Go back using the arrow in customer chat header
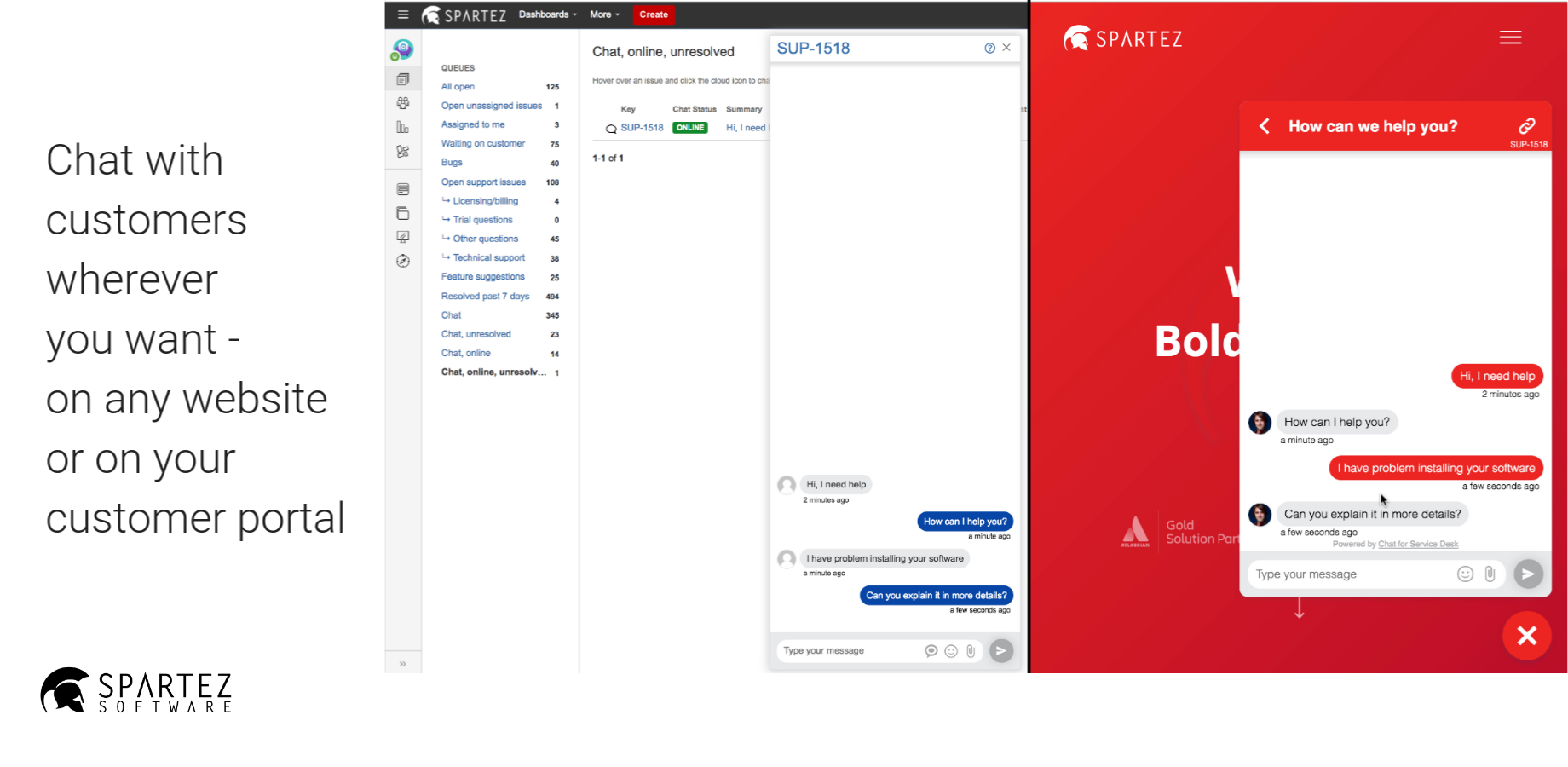 coord(1265,126)
